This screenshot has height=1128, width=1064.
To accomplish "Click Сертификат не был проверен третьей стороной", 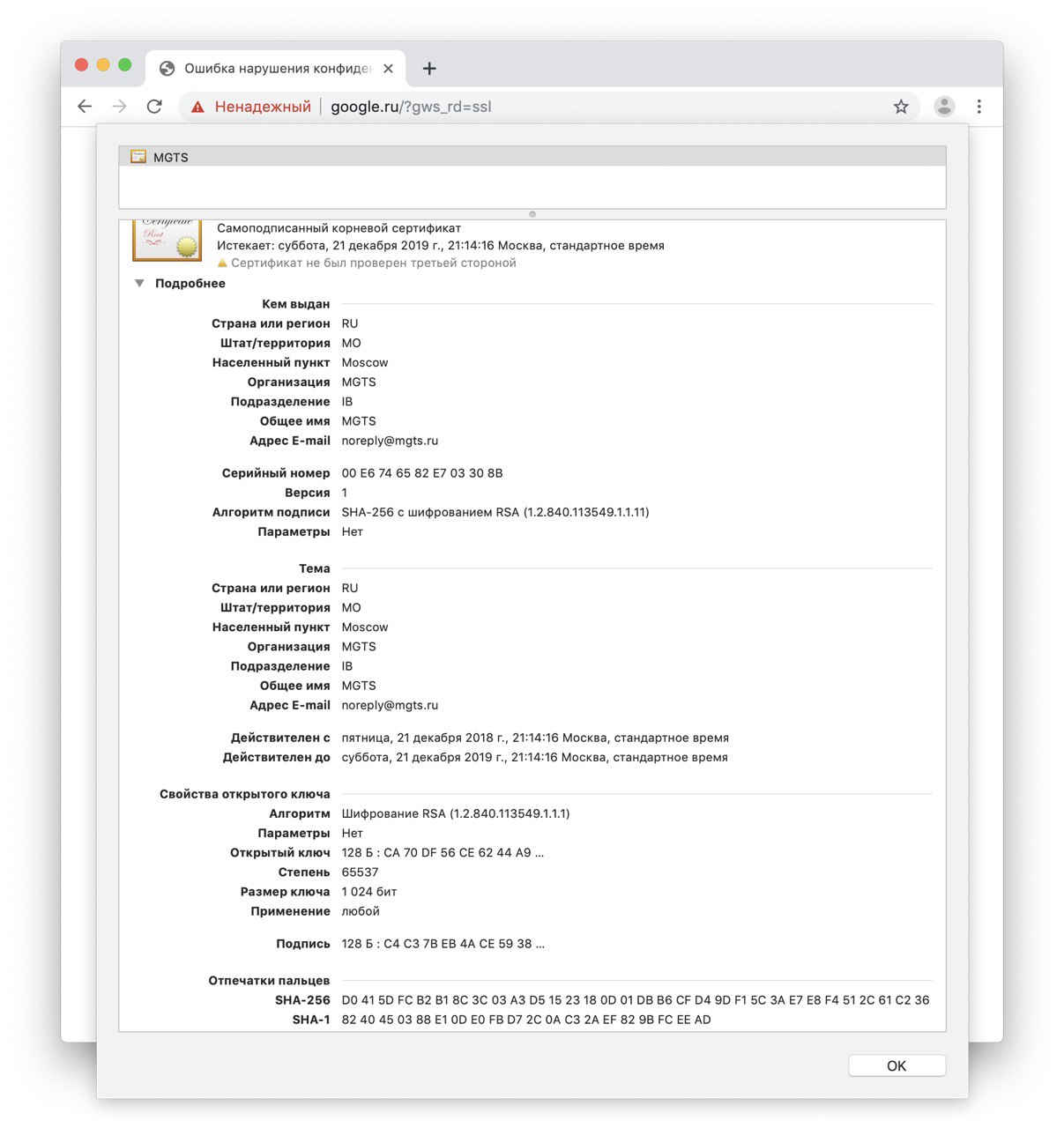I will tap(374, 263).
